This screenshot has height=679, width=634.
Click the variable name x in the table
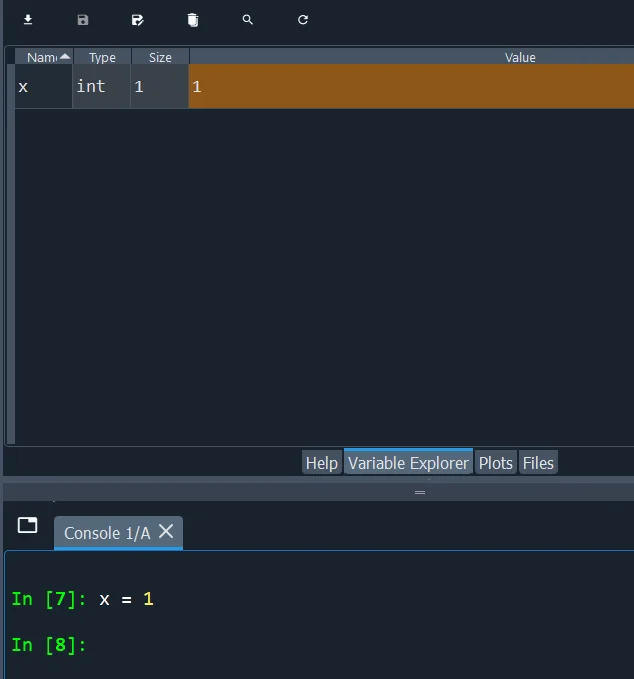(x=23, y=87)
